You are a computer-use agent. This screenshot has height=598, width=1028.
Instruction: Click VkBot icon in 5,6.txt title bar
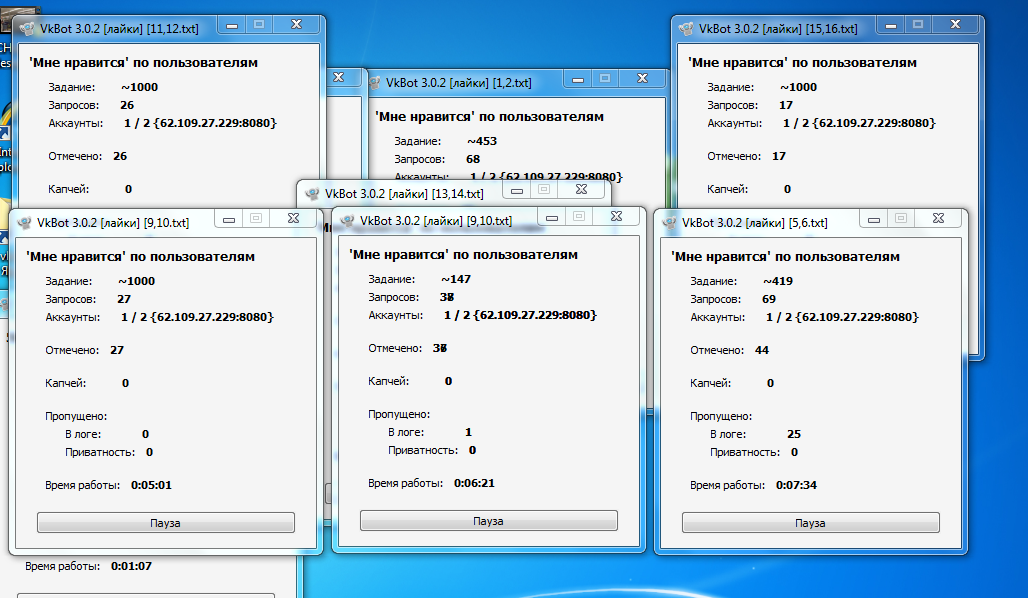[669, 223]
